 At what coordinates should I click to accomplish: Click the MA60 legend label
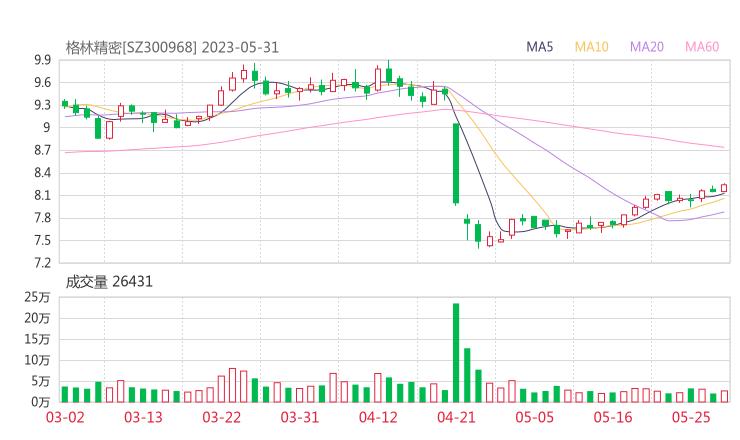coord(702,47)
